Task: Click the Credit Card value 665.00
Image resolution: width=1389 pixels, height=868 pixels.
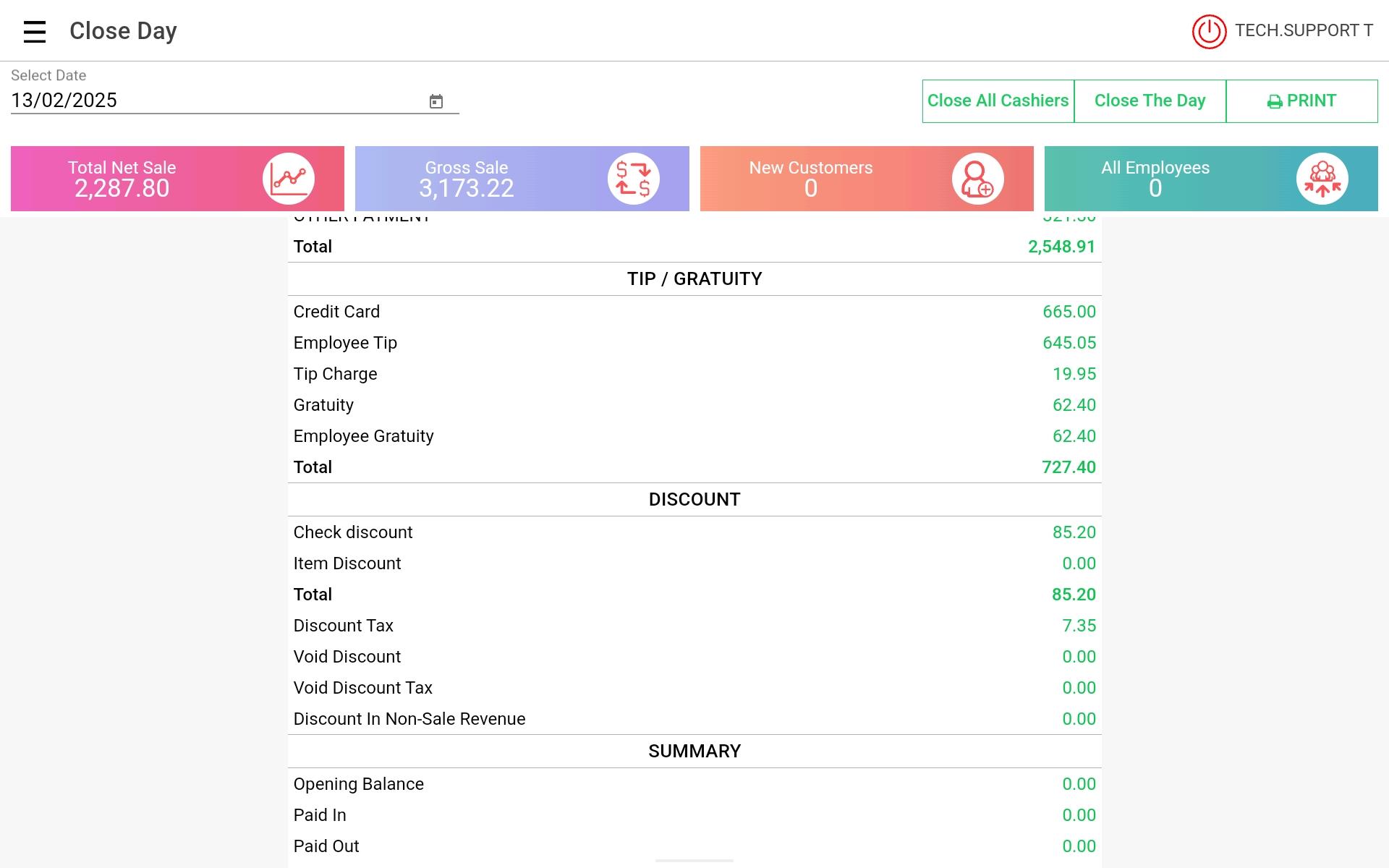Action: pos(1069,312)
